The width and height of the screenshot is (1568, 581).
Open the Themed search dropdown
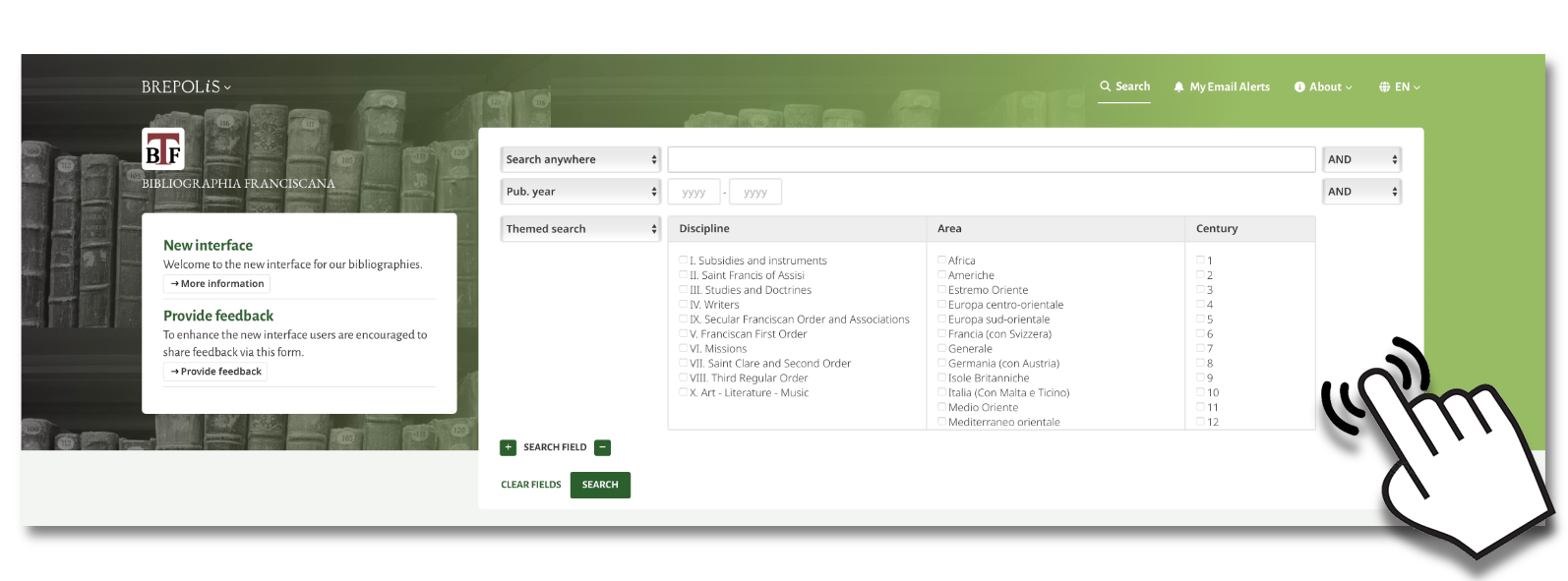point(580,229)
